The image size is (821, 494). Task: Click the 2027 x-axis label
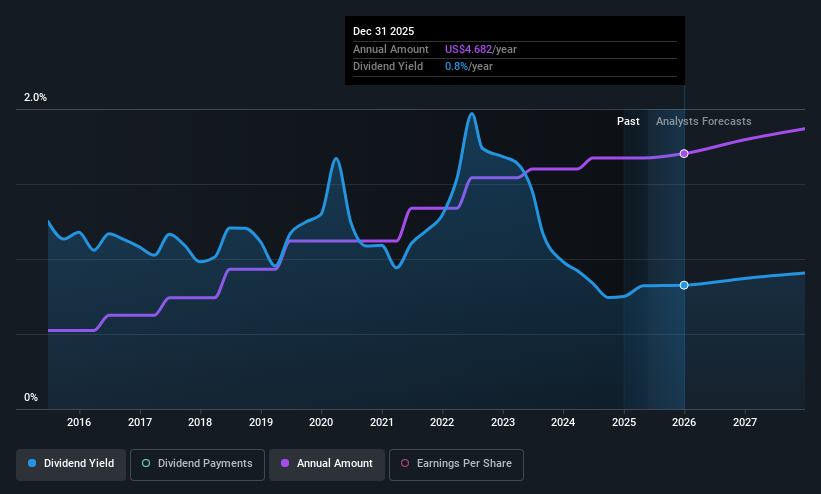(745, 422)
